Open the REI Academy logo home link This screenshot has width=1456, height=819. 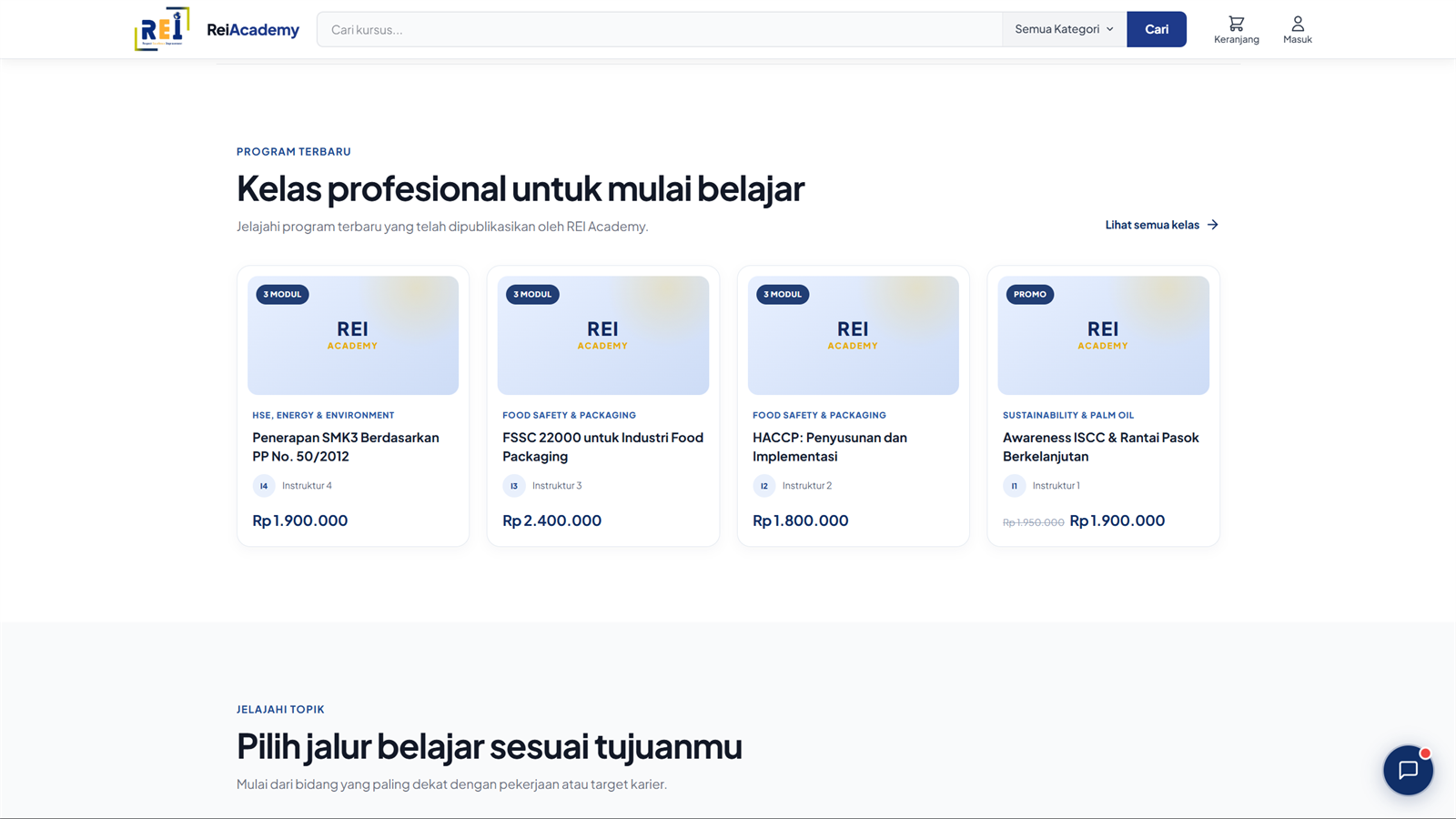162,29
